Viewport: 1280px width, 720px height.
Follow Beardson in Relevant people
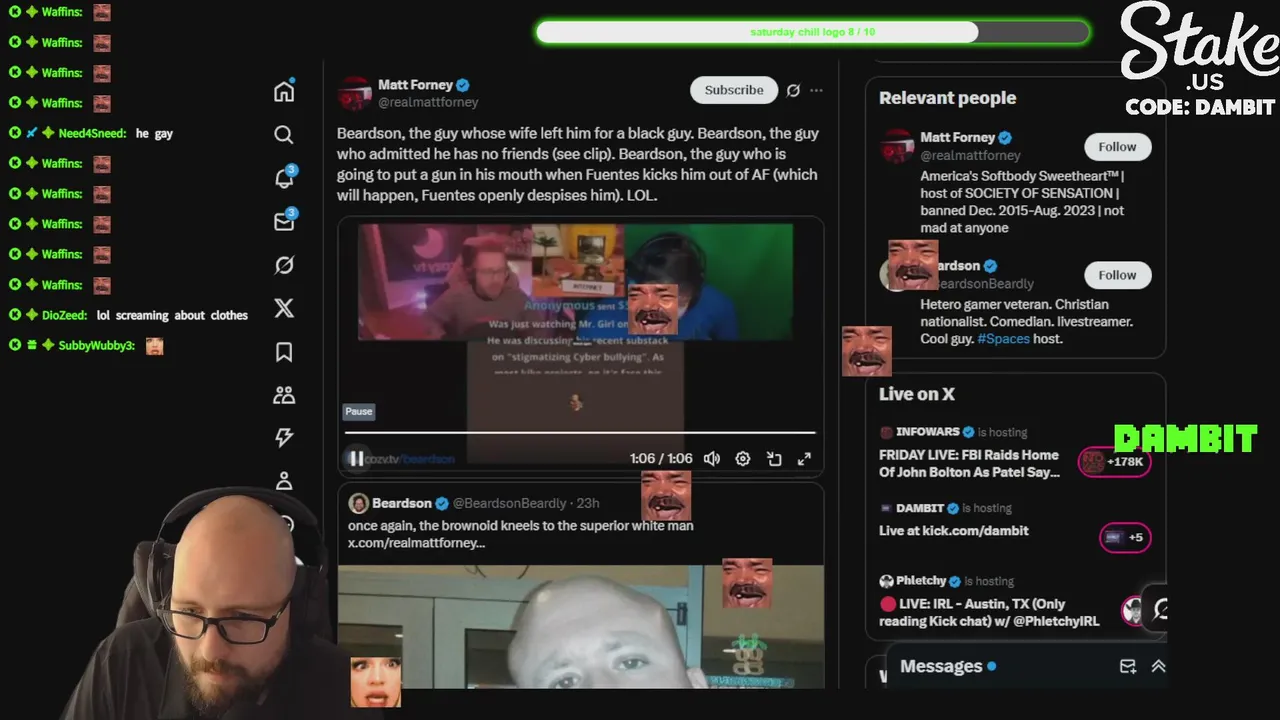[x=1117, y=275]
